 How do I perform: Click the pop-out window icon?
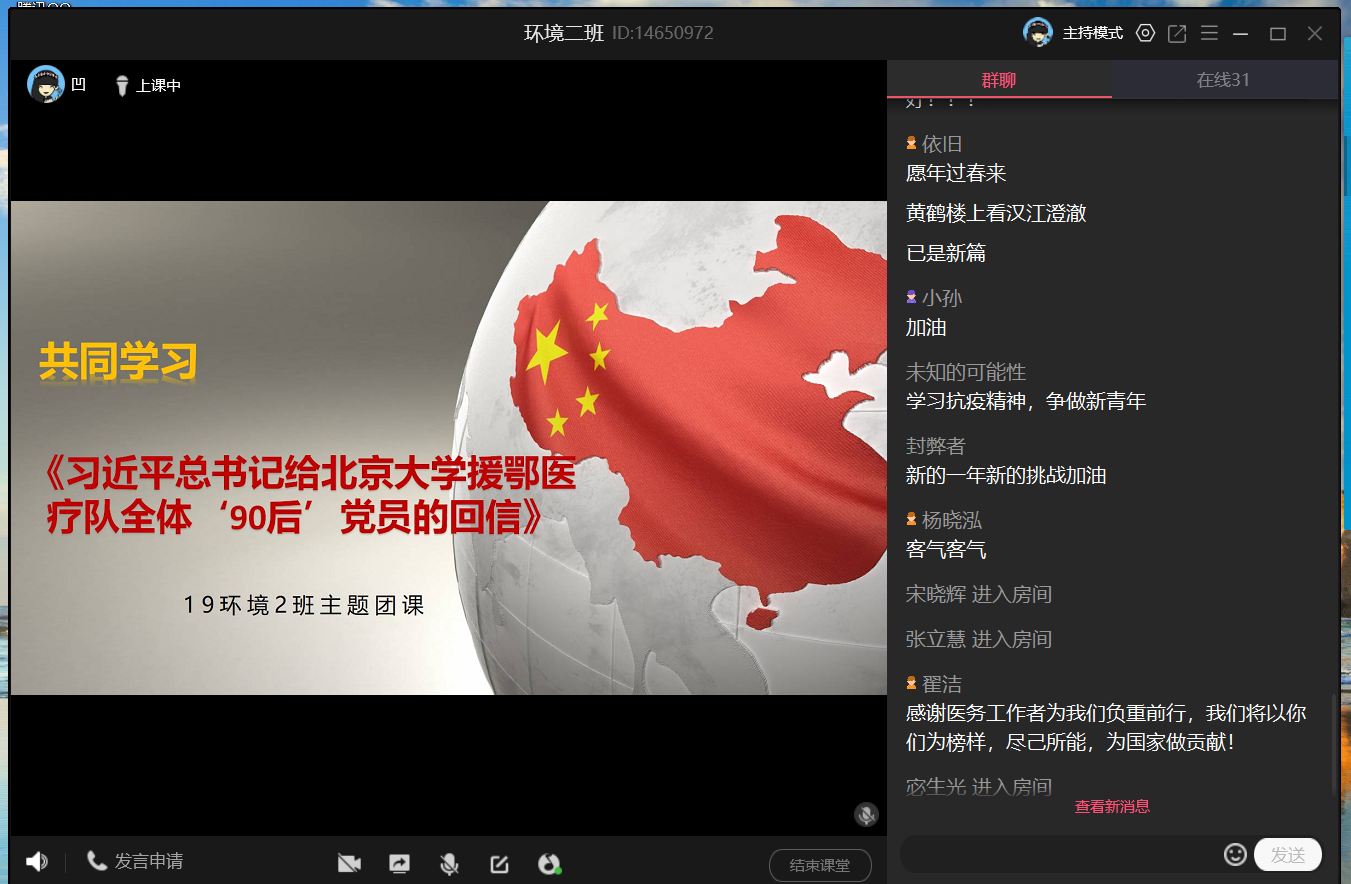(x=1178, y=33)
